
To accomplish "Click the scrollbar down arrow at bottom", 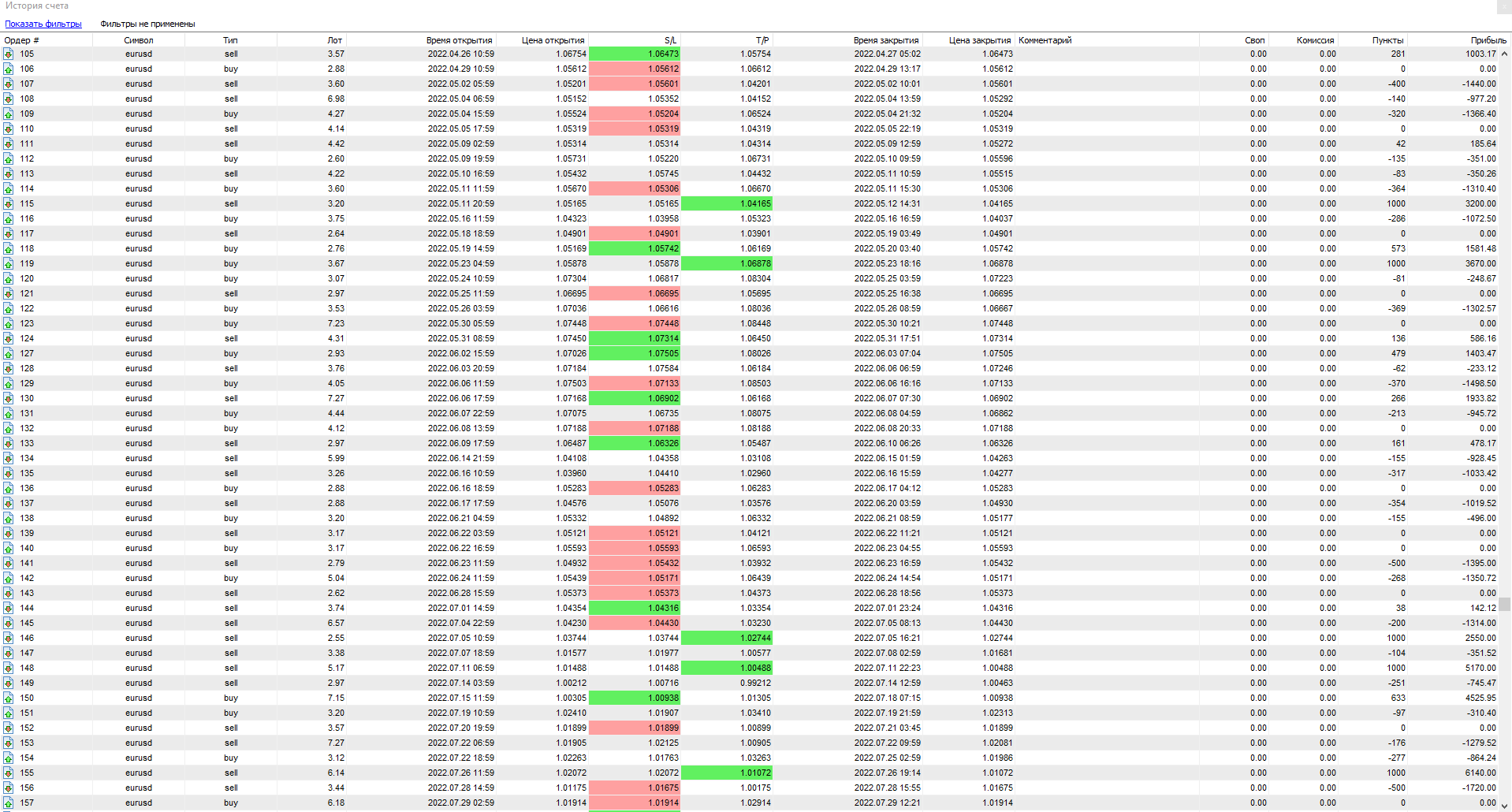I will click(1504, 804).
